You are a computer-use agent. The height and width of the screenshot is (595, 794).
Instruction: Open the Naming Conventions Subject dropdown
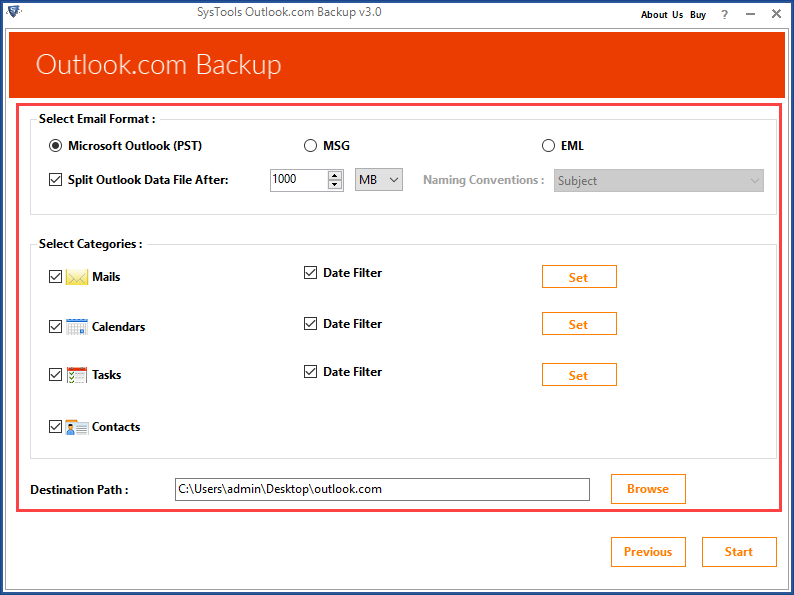(659, 181)
